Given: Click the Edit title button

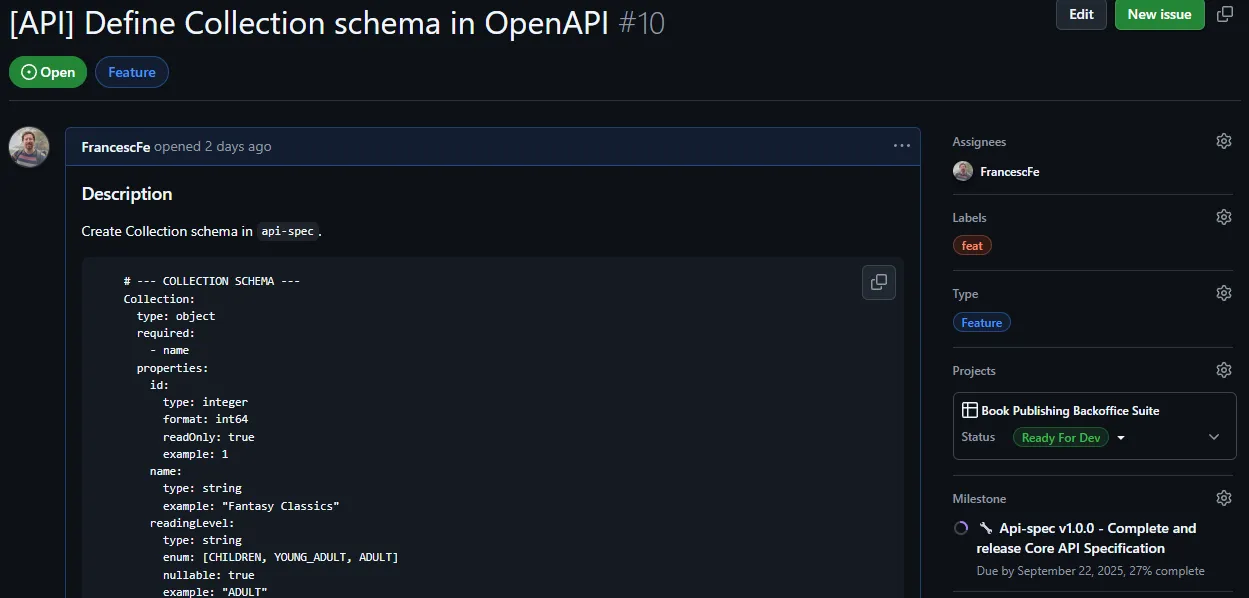Looking at the screenshot, I should click(1081, 14).
